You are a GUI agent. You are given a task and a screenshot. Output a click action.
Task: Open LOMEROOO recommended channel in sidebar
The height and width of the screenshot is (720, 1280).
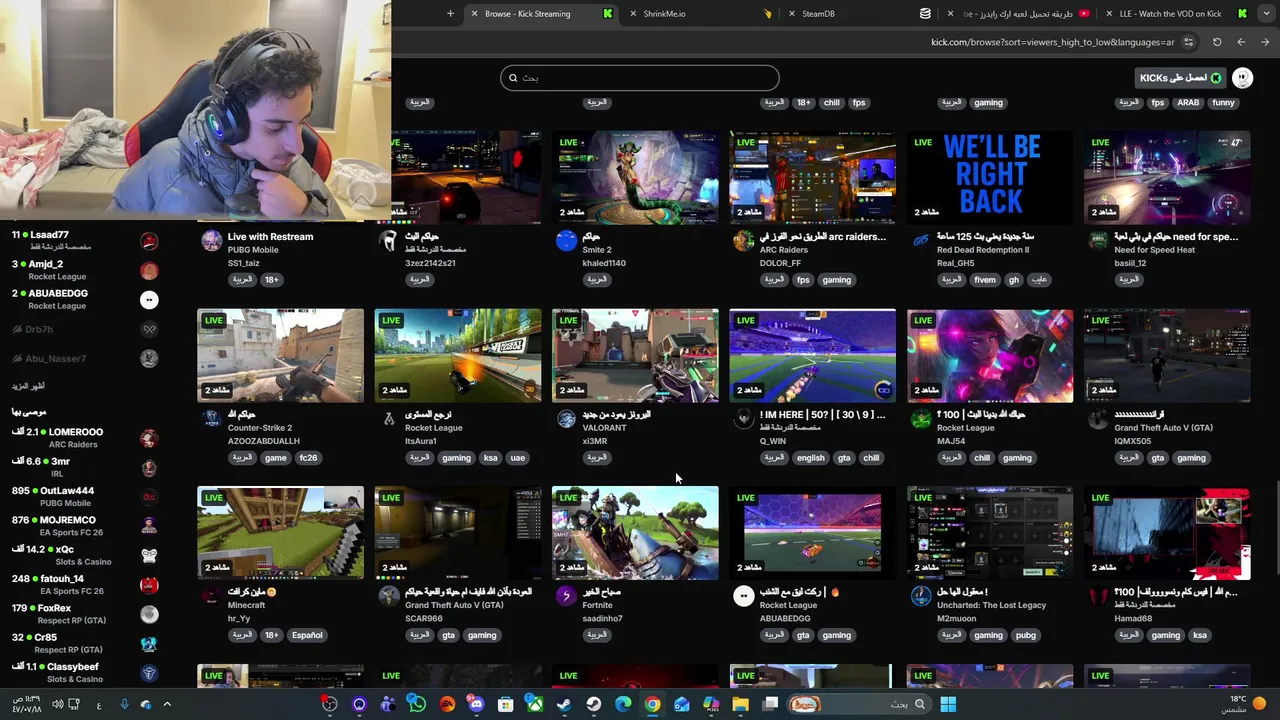(85, 438)
